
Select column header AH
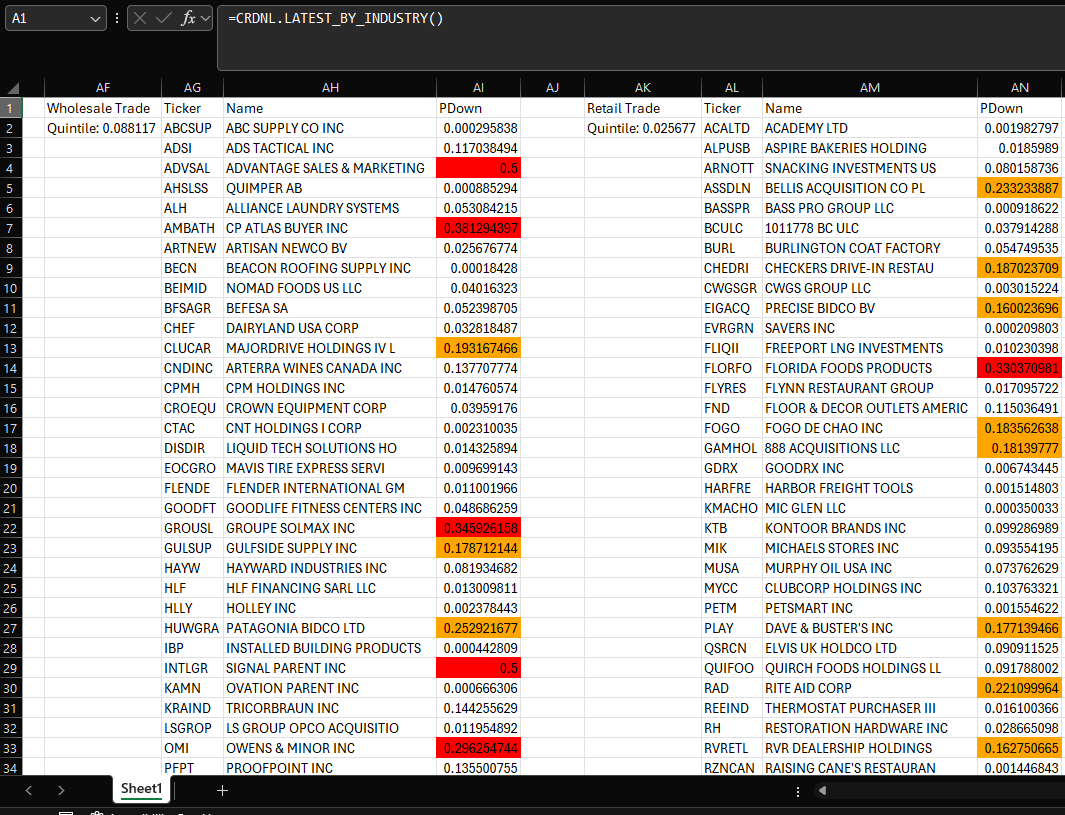(x=330, y=88)
